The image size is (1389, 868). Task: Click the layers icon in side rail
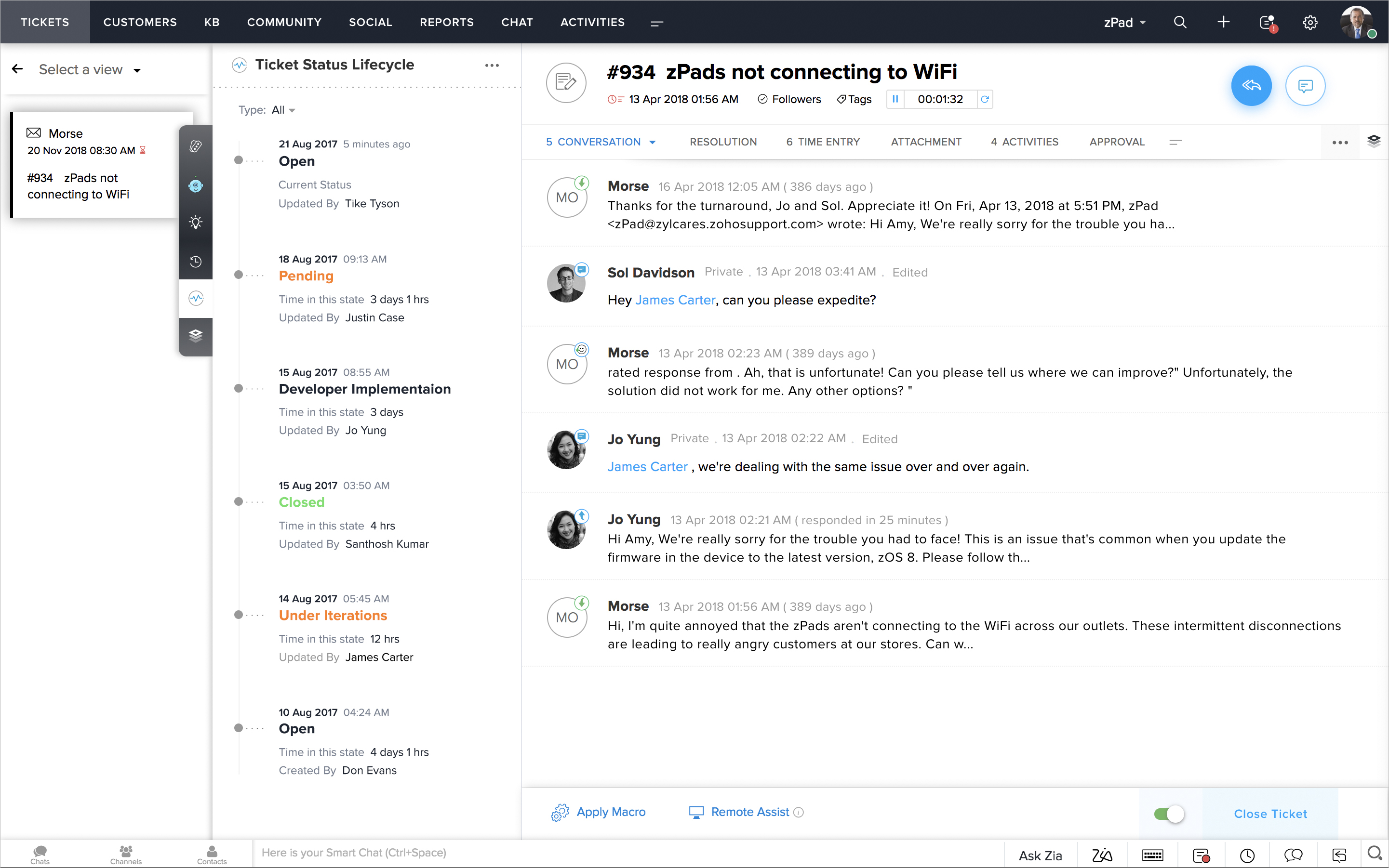coord(196,336)
